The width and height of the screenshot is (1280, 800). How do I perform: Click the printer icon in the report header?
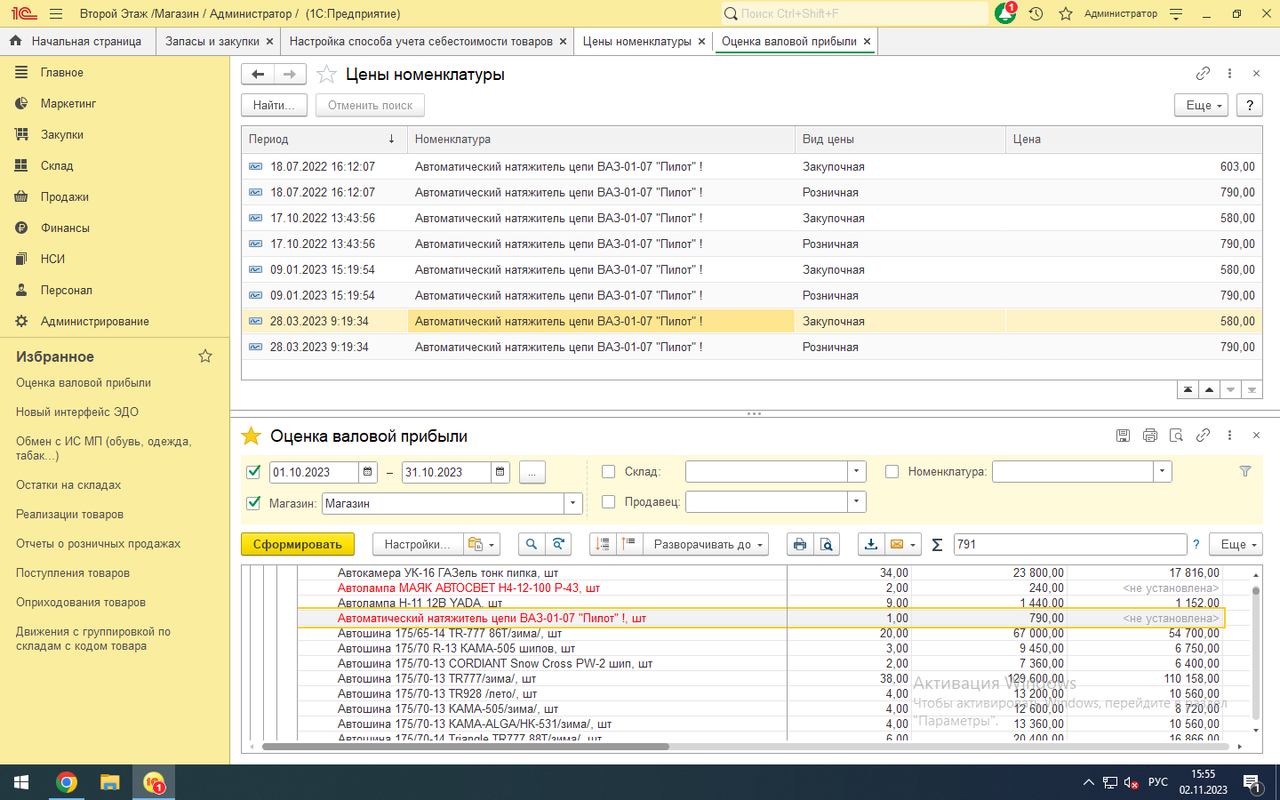tap(1150, 436)
